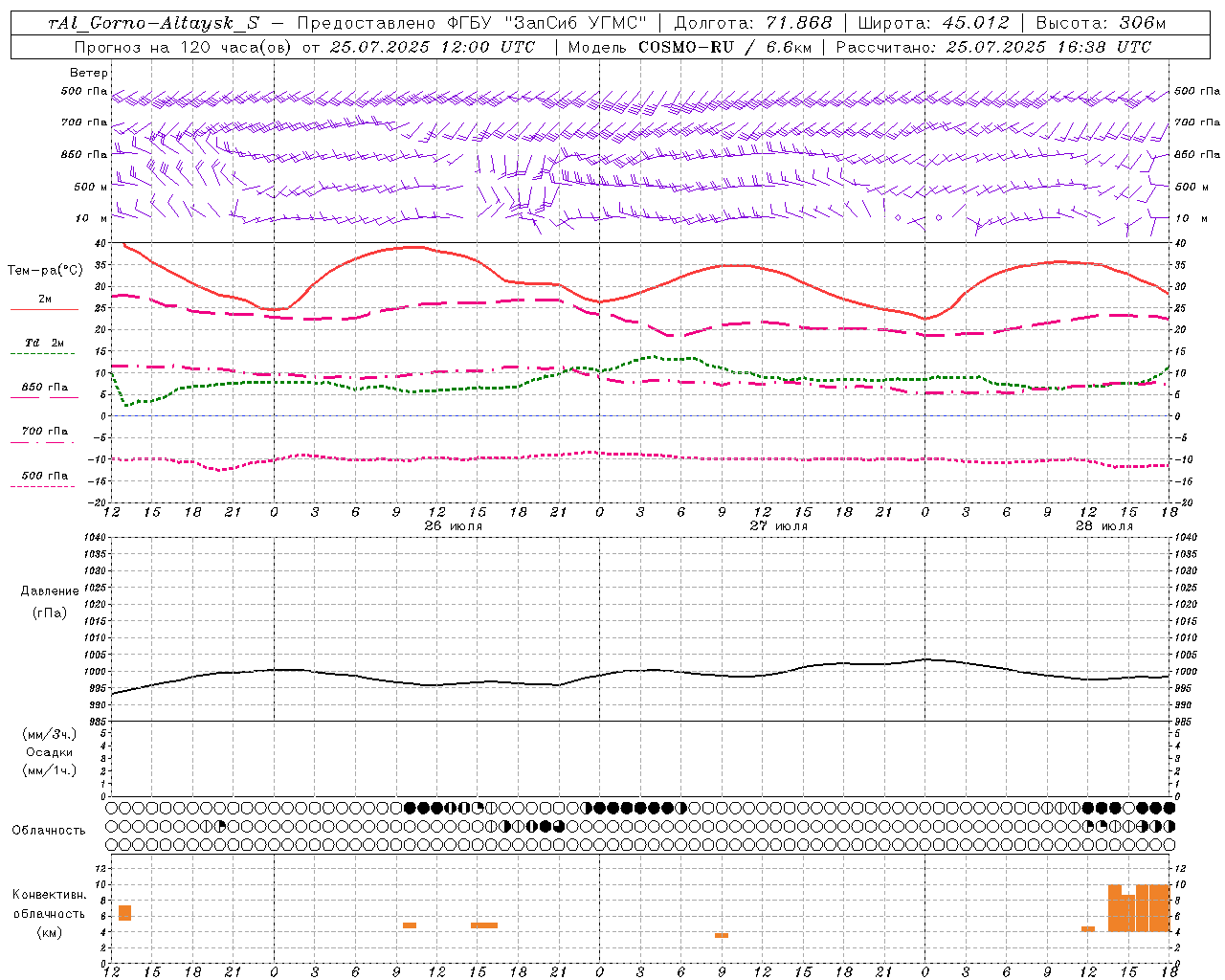1225x980 pixels.
Task: Click the 10 м wind level label at left
Action: coord(92,219)
